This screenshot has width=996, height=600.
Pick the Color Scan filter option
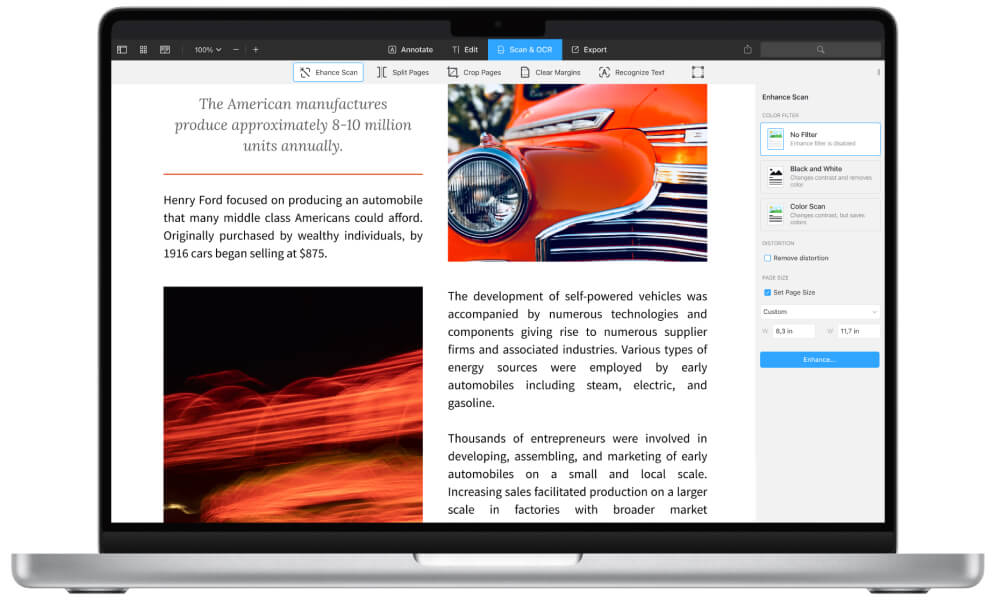[820, 214]
